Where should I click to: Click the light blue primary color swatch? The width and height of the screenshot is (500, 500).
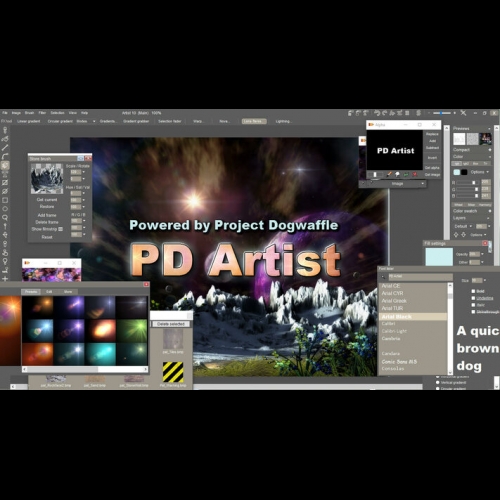pyautogui.click(x=456, y=172)
